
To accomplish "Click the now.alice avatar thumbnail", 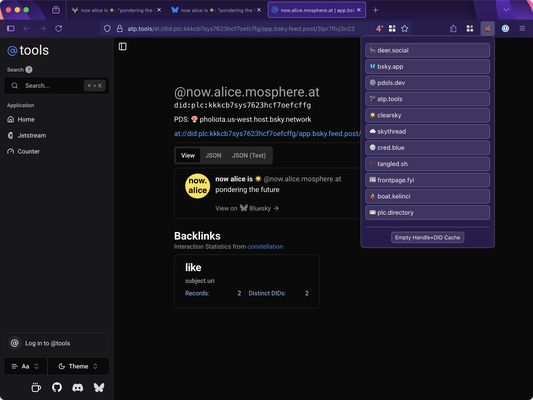I will pos(197,186).
